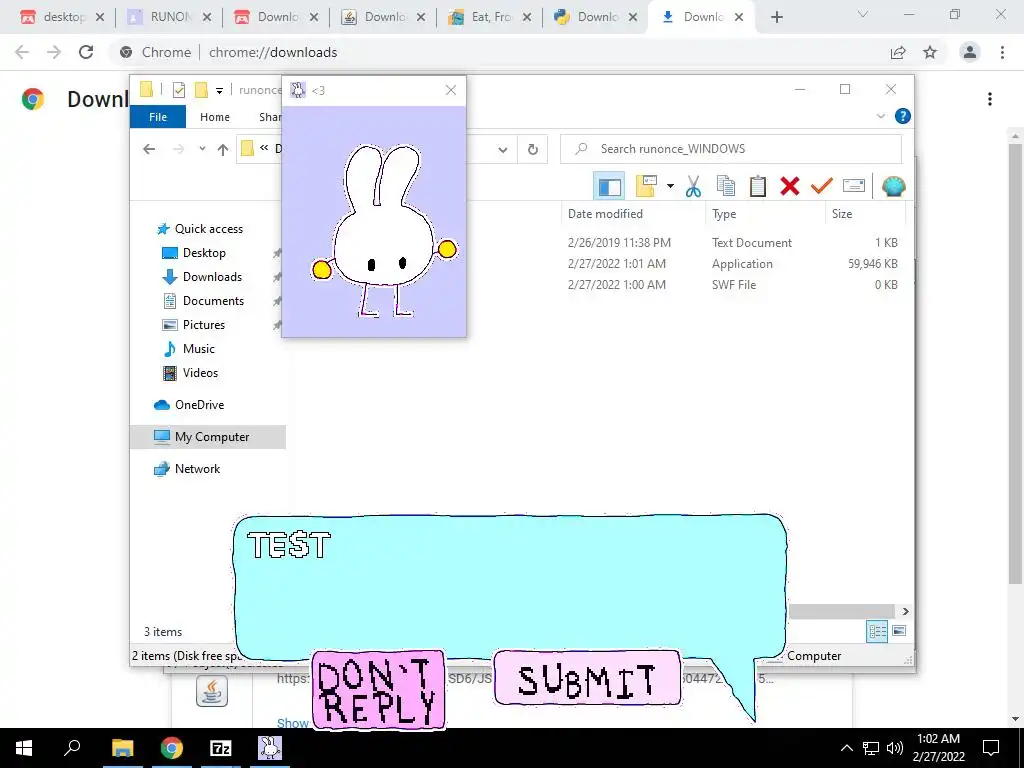
Task: Switch Explorer to details view icon
Action: point(877,631)
